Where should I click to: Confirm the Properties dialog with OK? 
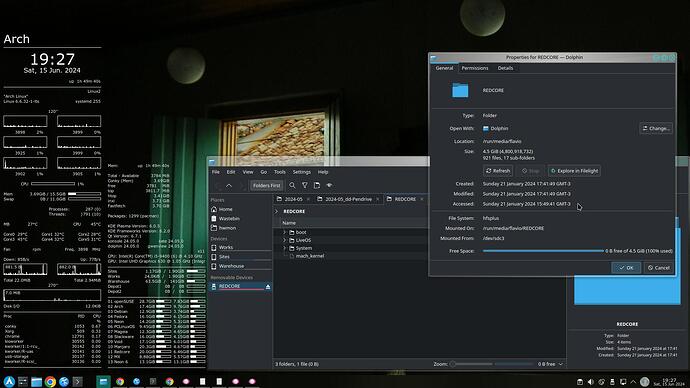(x=626, y=267)
